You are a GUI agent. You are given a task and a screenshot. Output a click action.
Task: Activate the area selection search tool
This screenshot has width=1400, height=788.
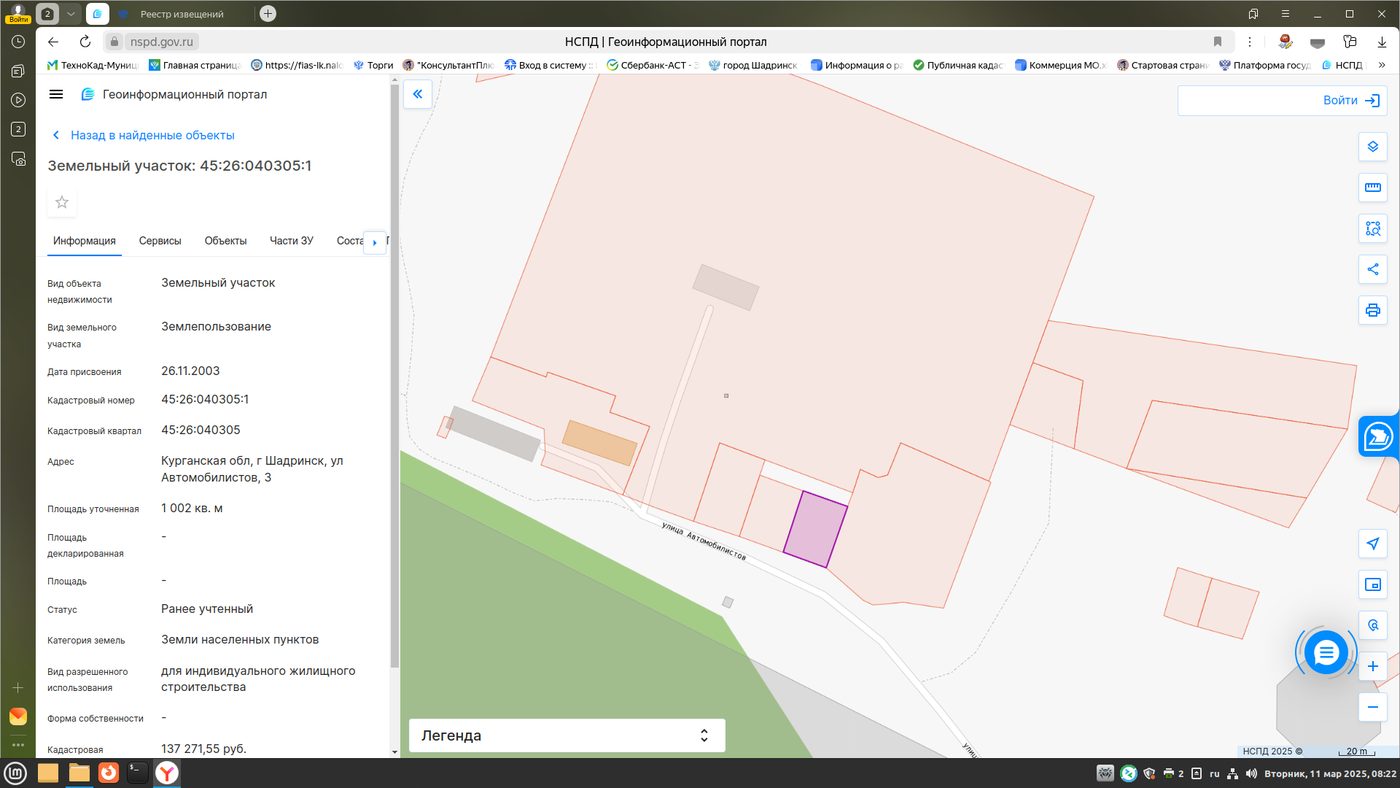(1373, 228)
